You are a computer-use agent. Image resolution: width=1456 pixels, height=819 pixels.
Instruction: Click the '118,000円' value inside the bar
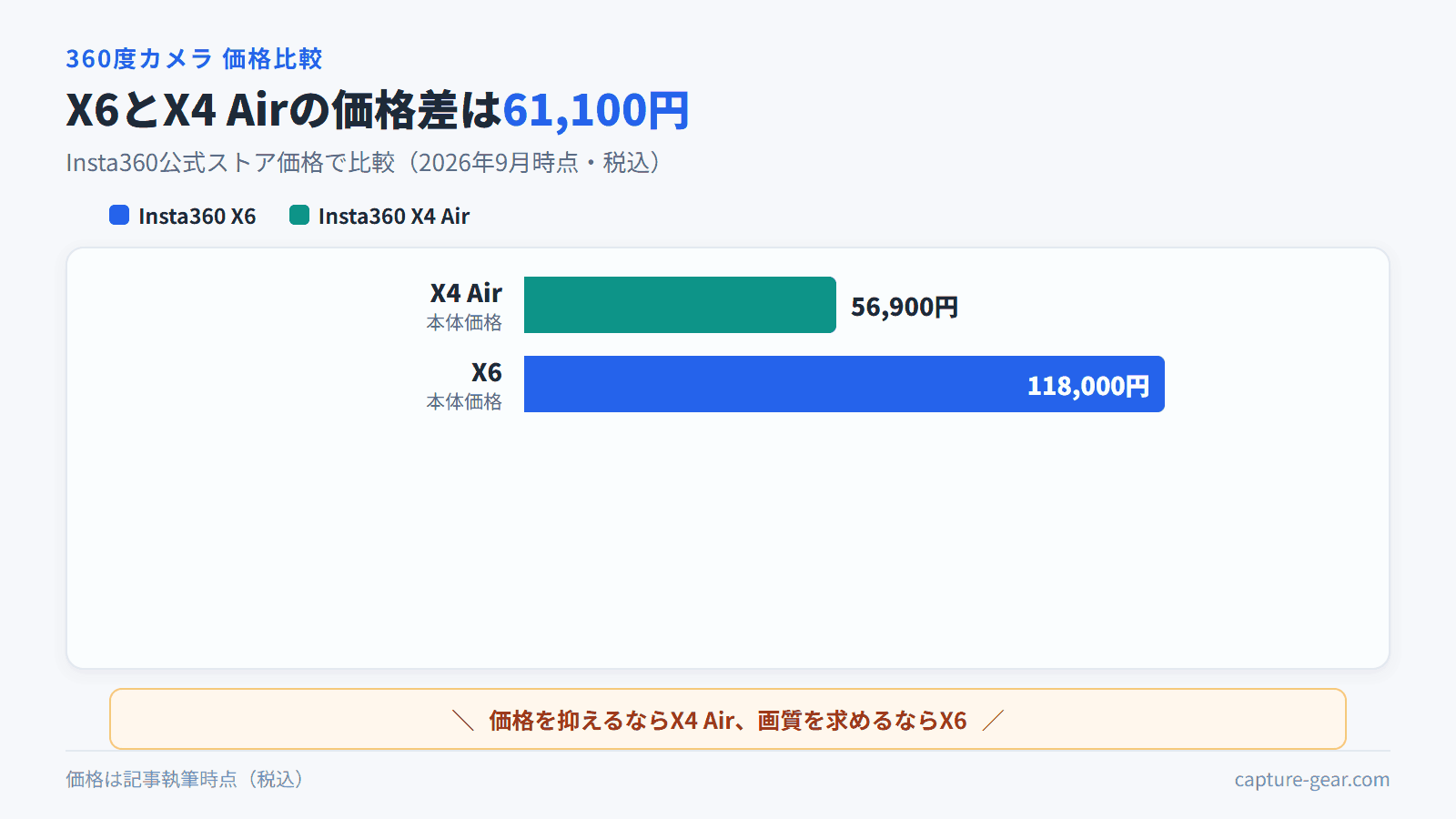tap(1088, 386)
